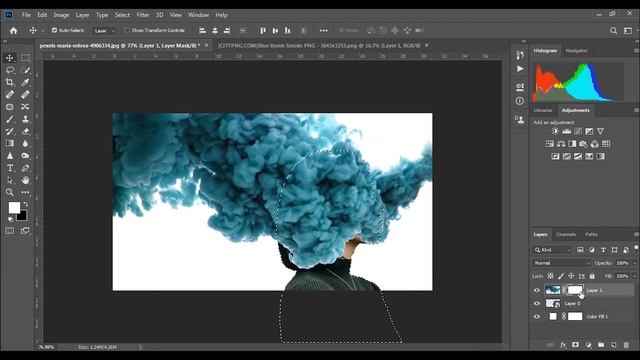Select the Horizontal Type tool
640x360 pixels.
click(x=10, y=168)
